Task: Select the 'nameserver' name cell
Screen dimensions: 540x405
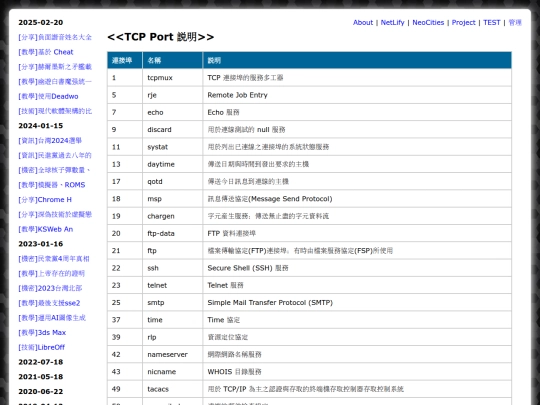Action: (173, 354)
